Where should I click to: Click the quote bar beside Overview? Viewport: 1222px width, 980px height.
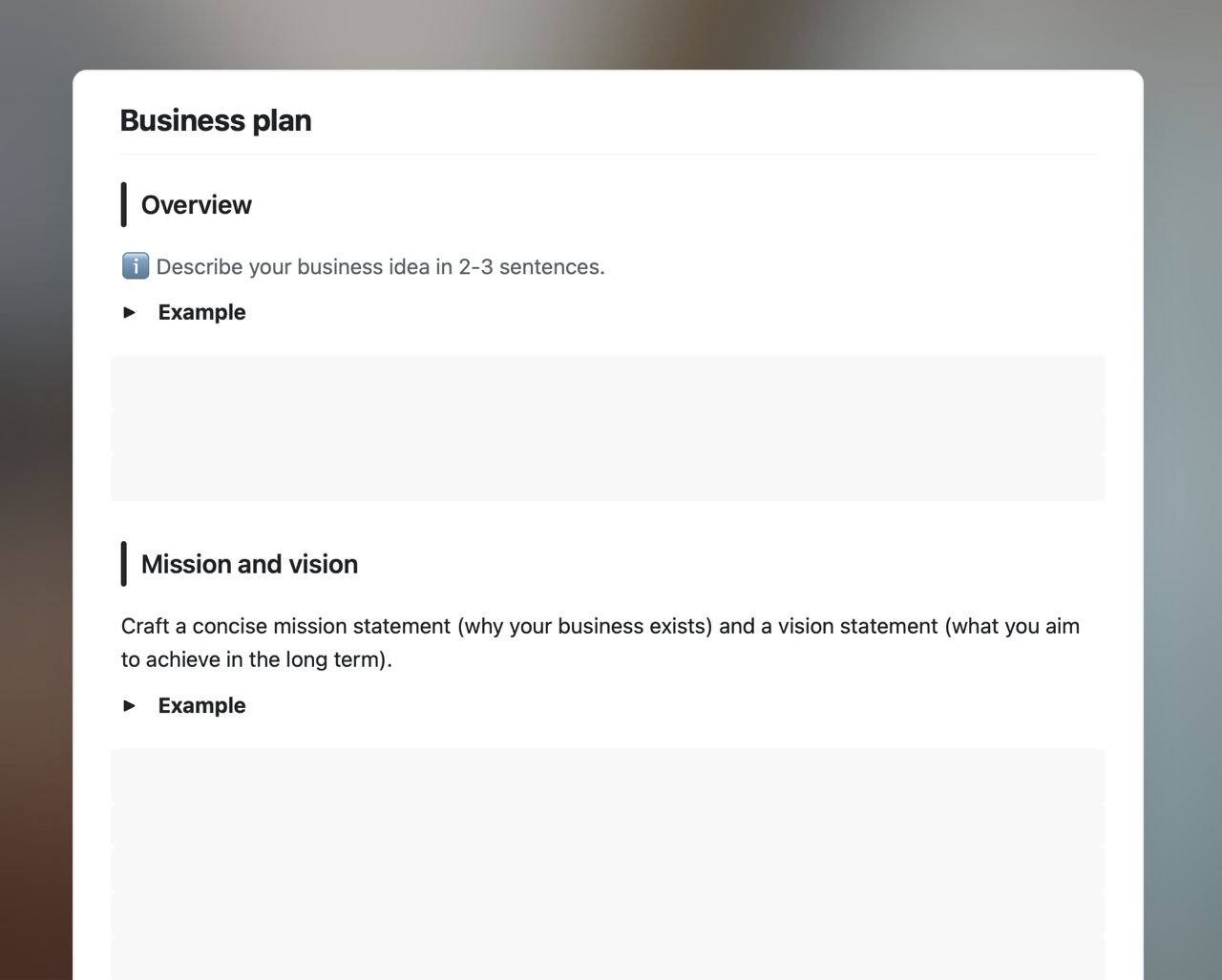124,204
